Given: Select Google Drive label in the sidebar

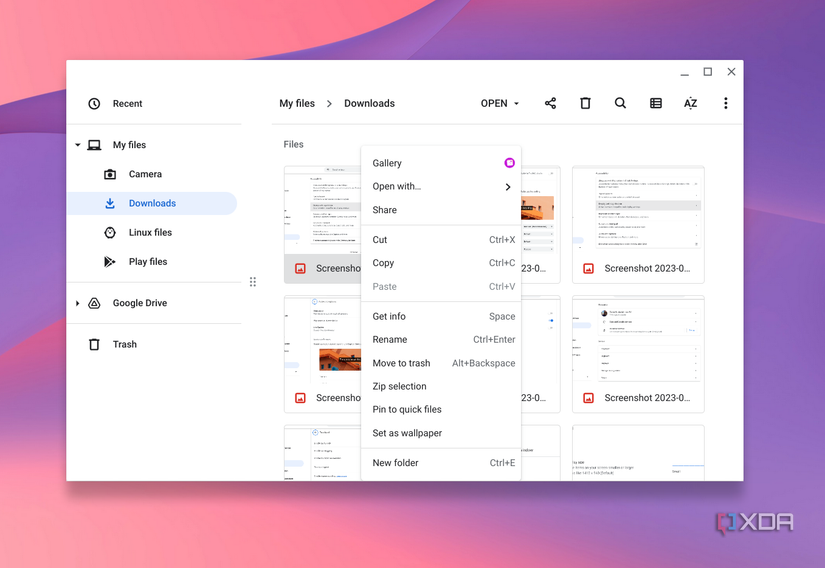Looking at the screenshot, I should [140, 303].
